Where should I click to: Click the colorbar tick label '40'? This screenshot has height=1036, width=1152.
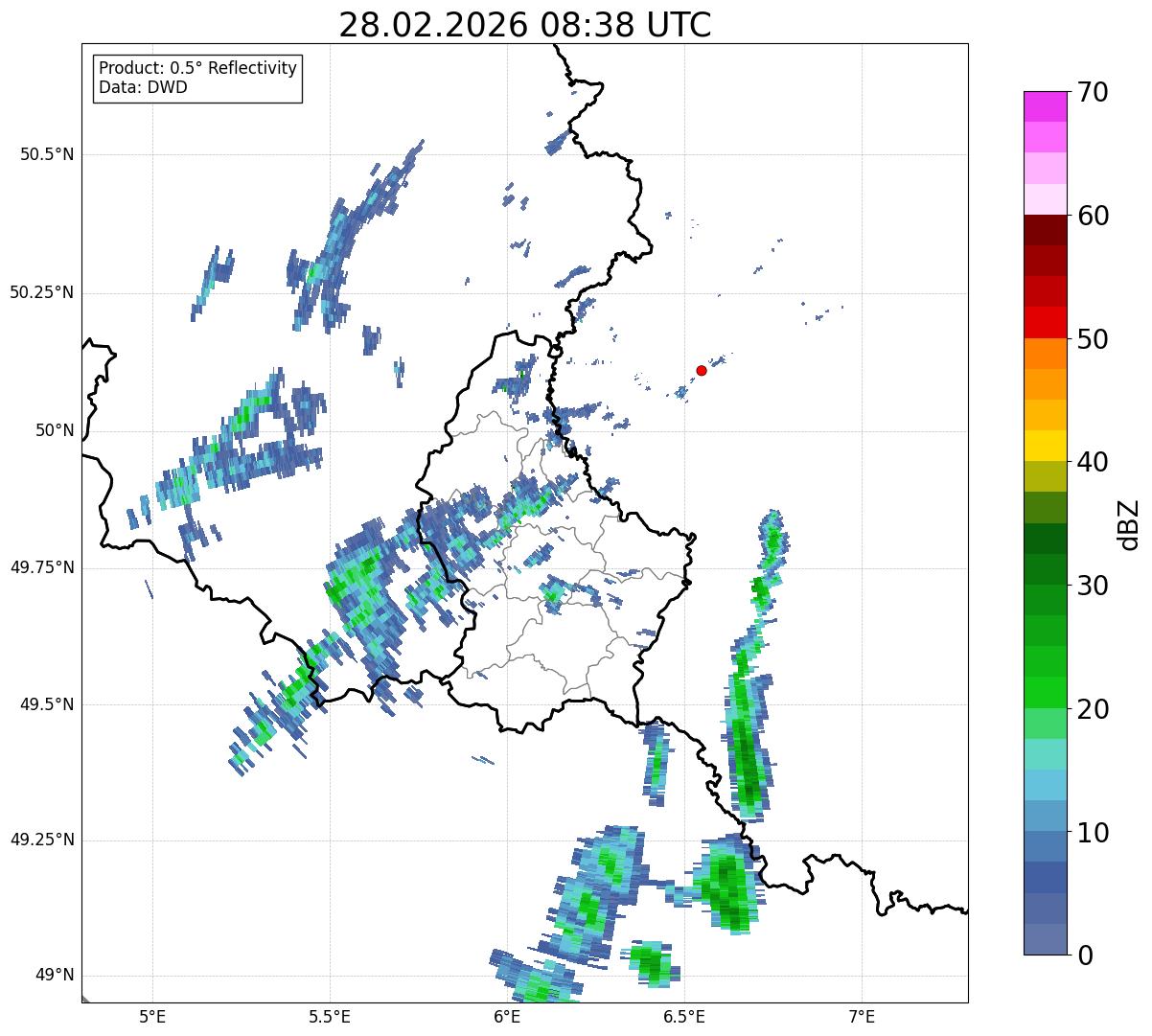pos(1094,462)
